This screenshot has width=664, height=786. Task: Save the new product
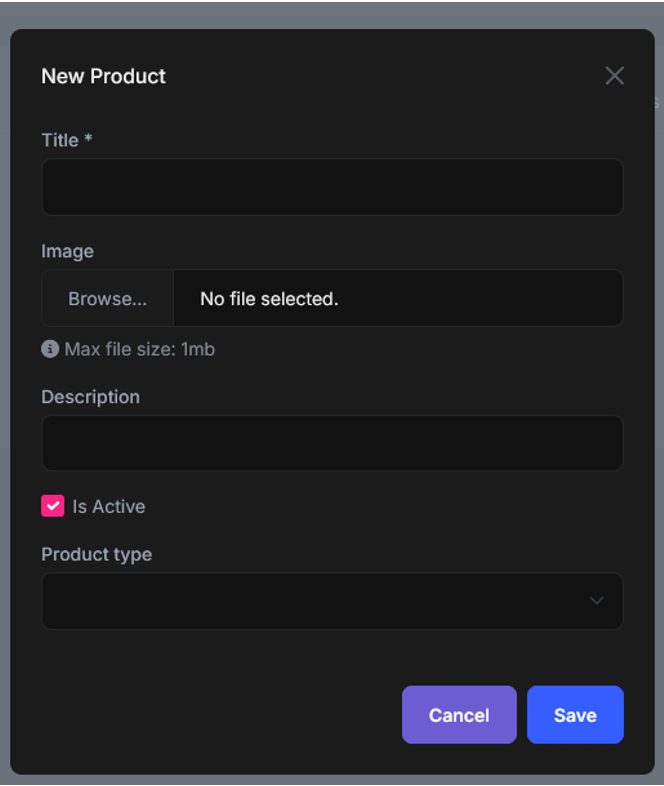[x=575, y=715]
